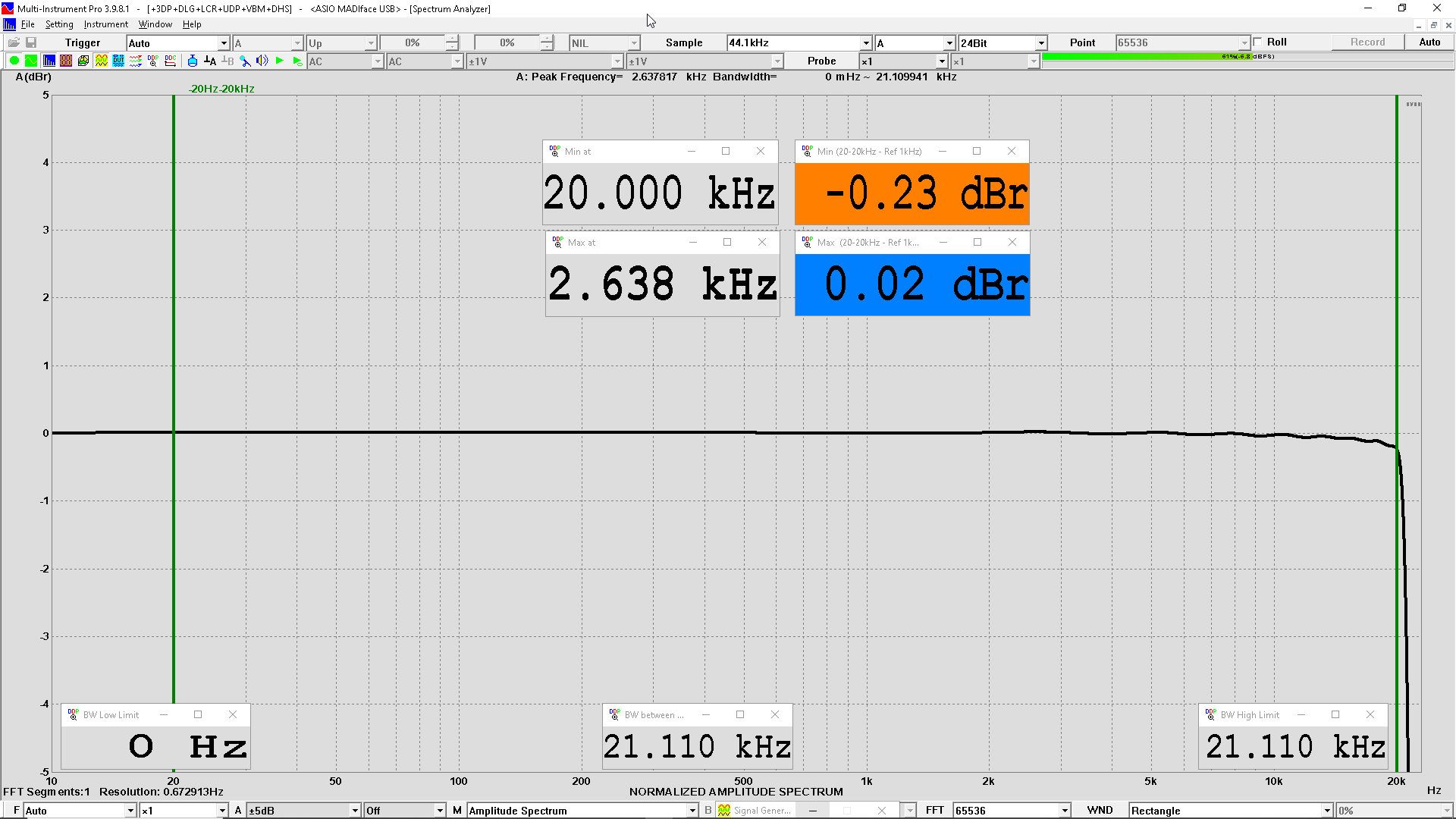Minimize the BW Low Limit window
The width and height of the screenshot is (1456, 819).
click(164, 714)
